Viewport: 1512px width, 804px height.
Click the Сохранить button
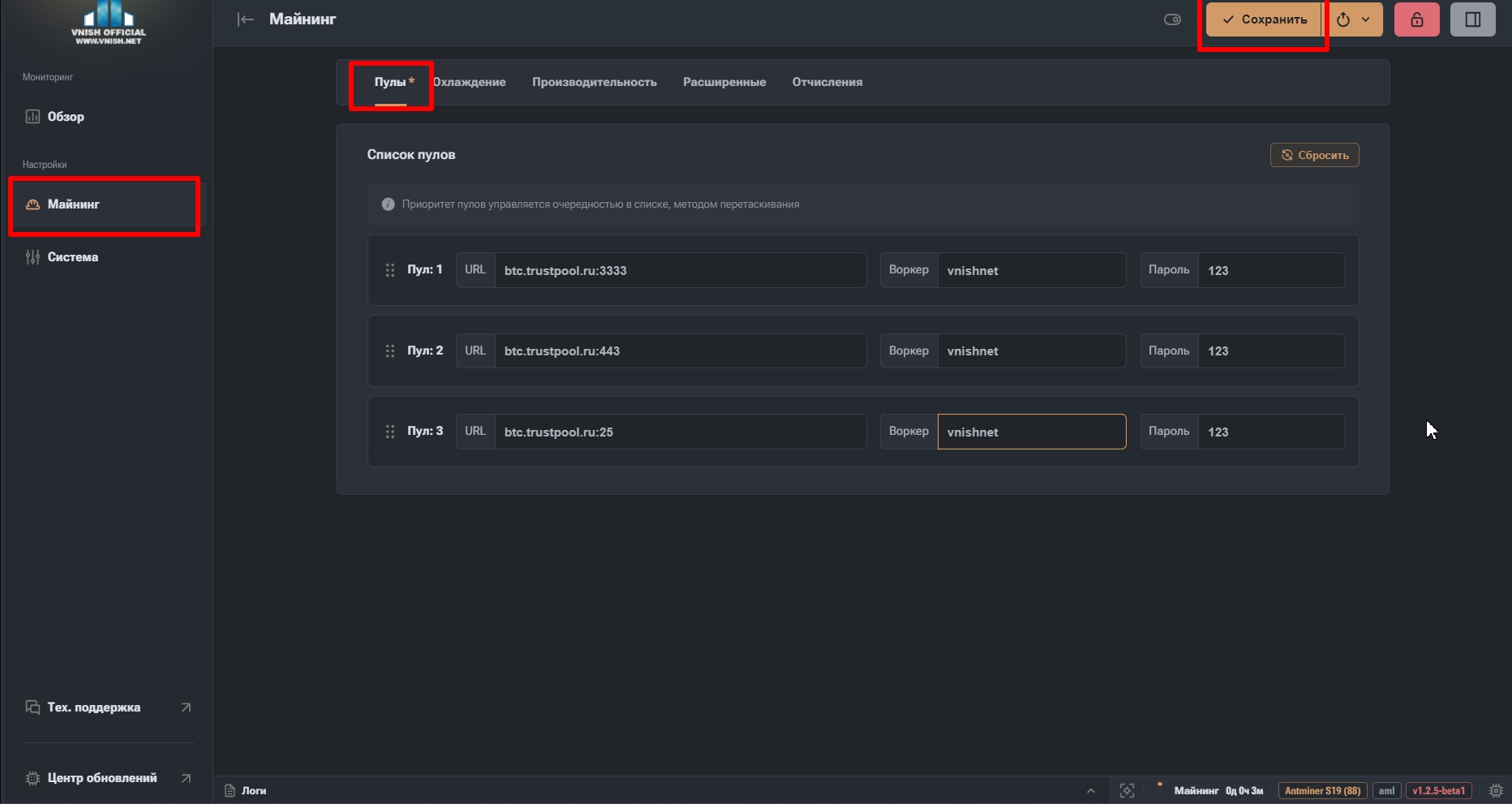click(1265, 19)
